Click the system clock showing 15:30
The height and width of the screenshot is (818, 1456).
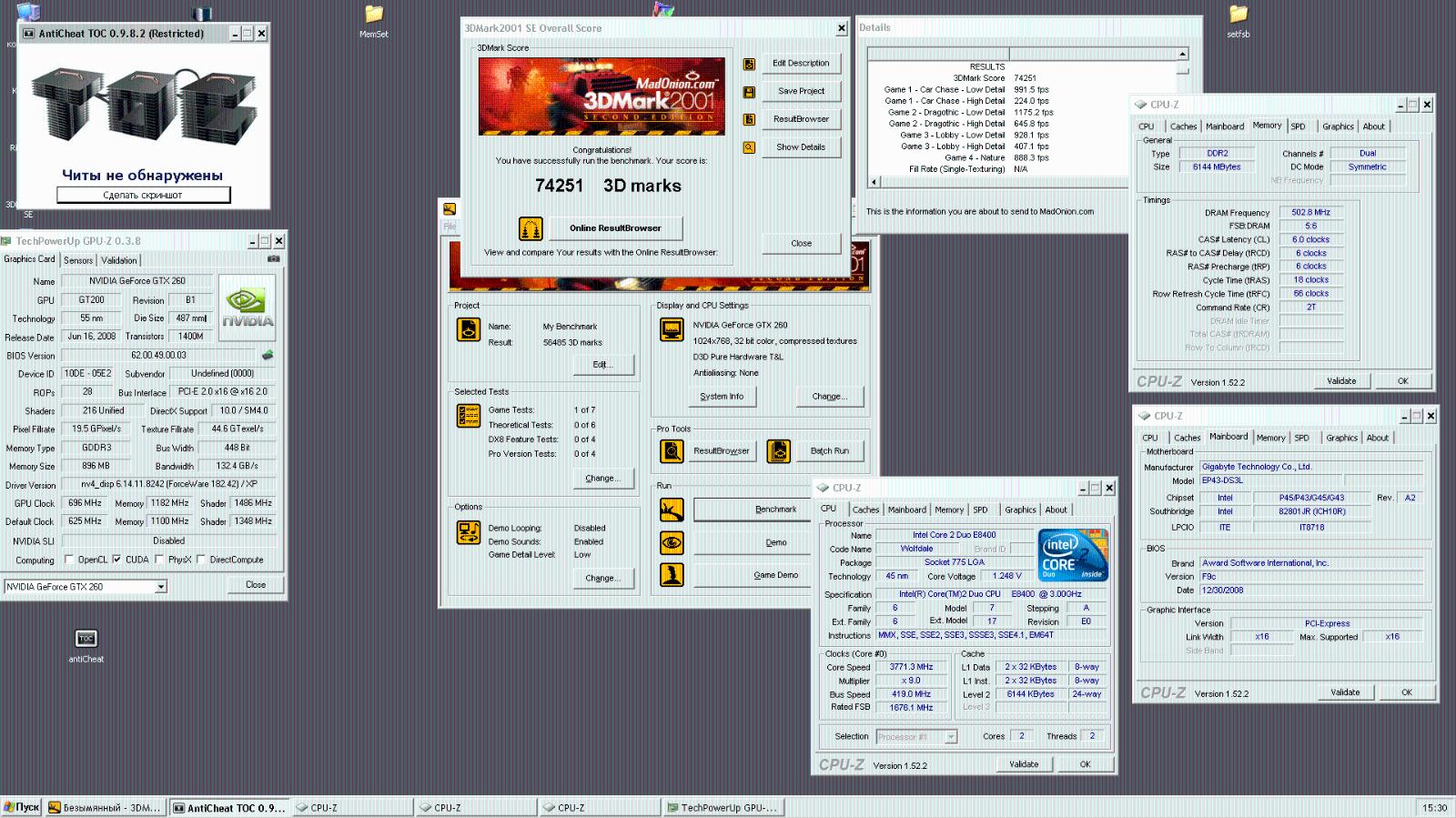point(1434,807)
